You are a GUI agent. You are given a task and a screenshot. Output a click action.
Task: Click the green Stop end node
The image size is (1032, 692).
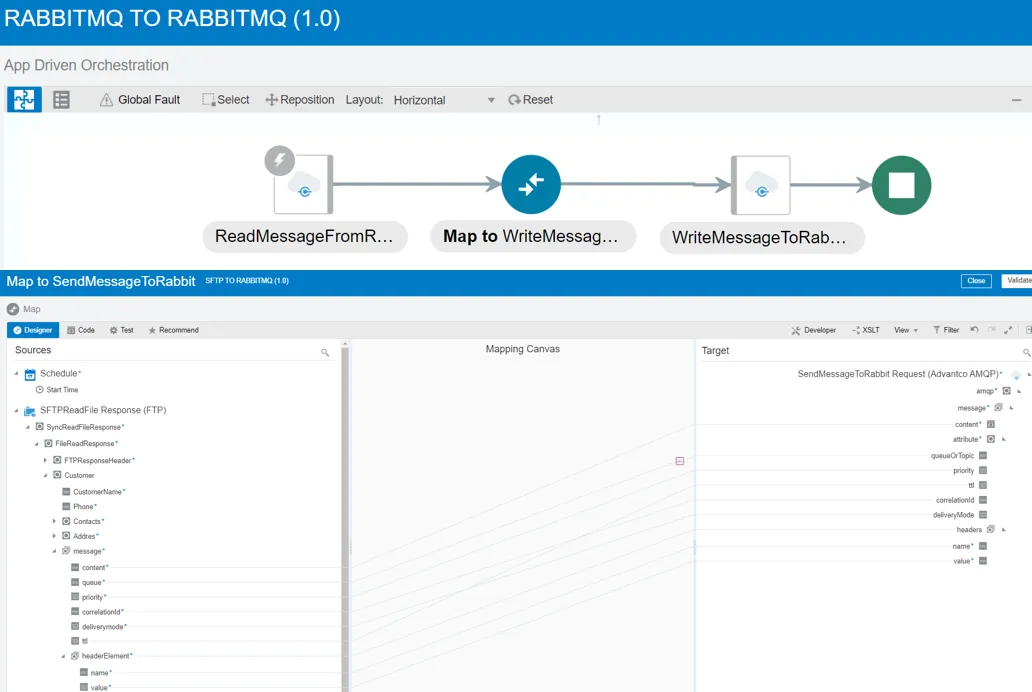tap(902, 185)
